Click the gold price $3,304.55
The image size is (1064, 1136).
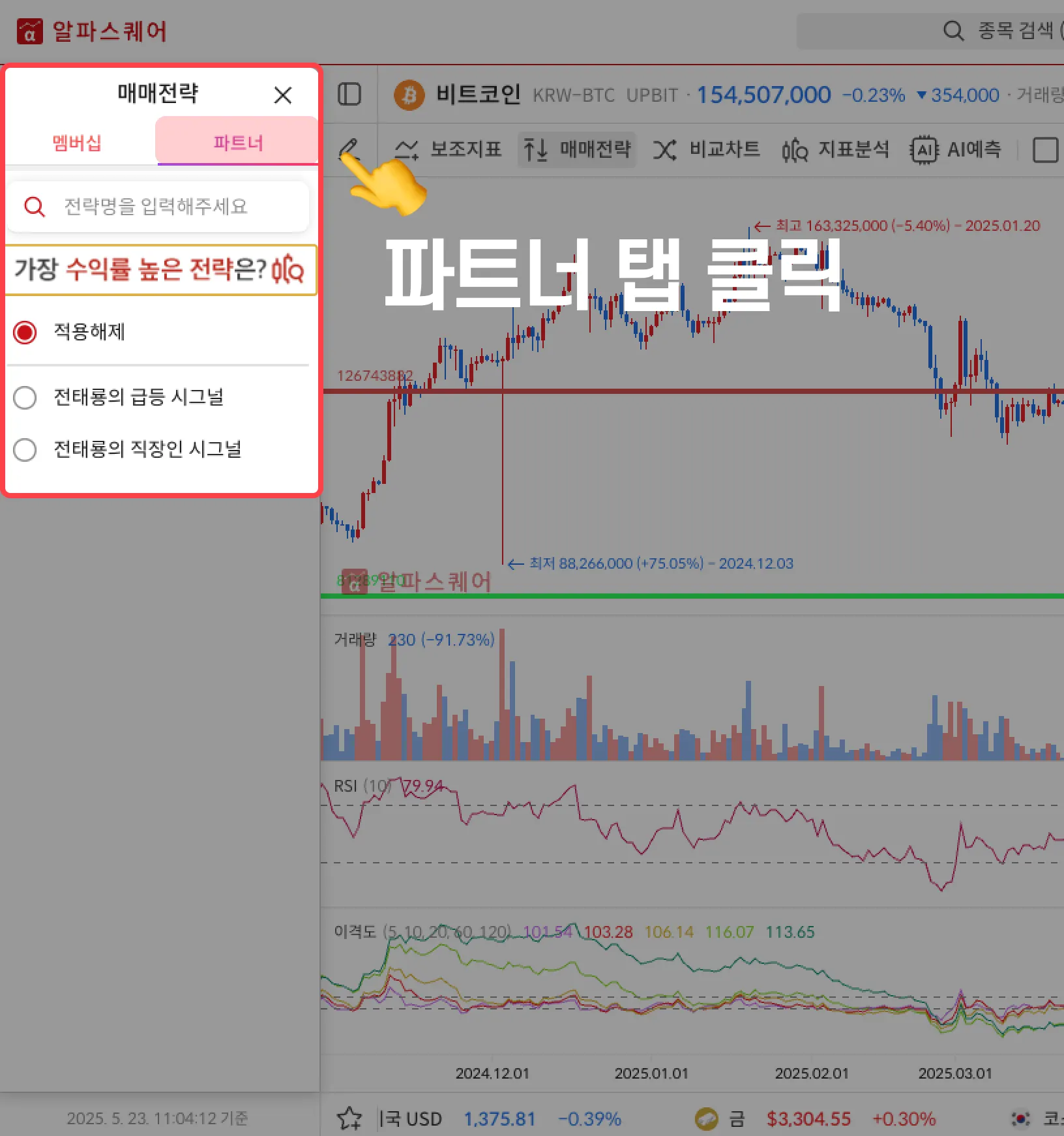click(808, 1119)
